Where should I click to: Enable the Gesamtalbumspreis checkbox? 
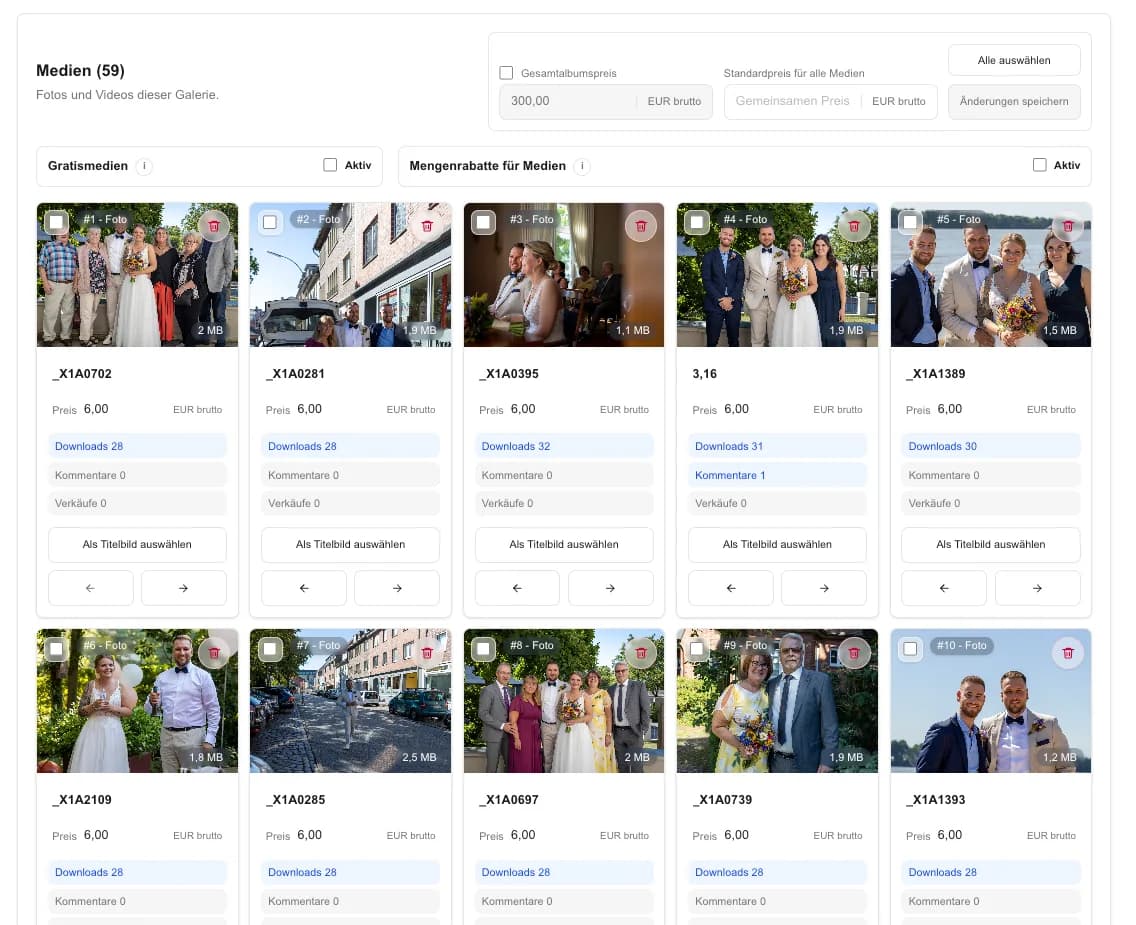point(506,73)
